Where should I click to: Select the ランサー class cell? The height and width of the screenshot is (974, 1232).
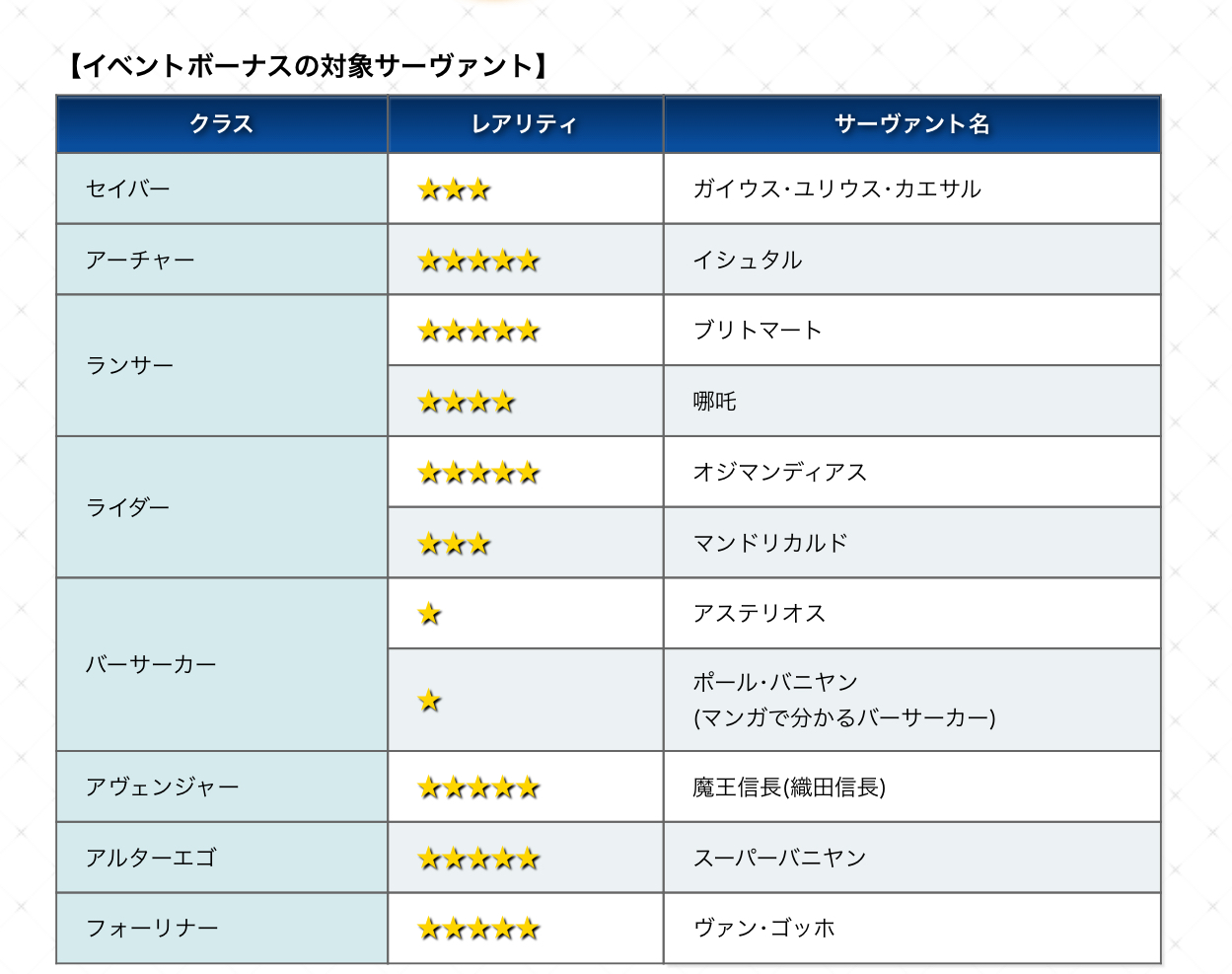click(130, 365)
